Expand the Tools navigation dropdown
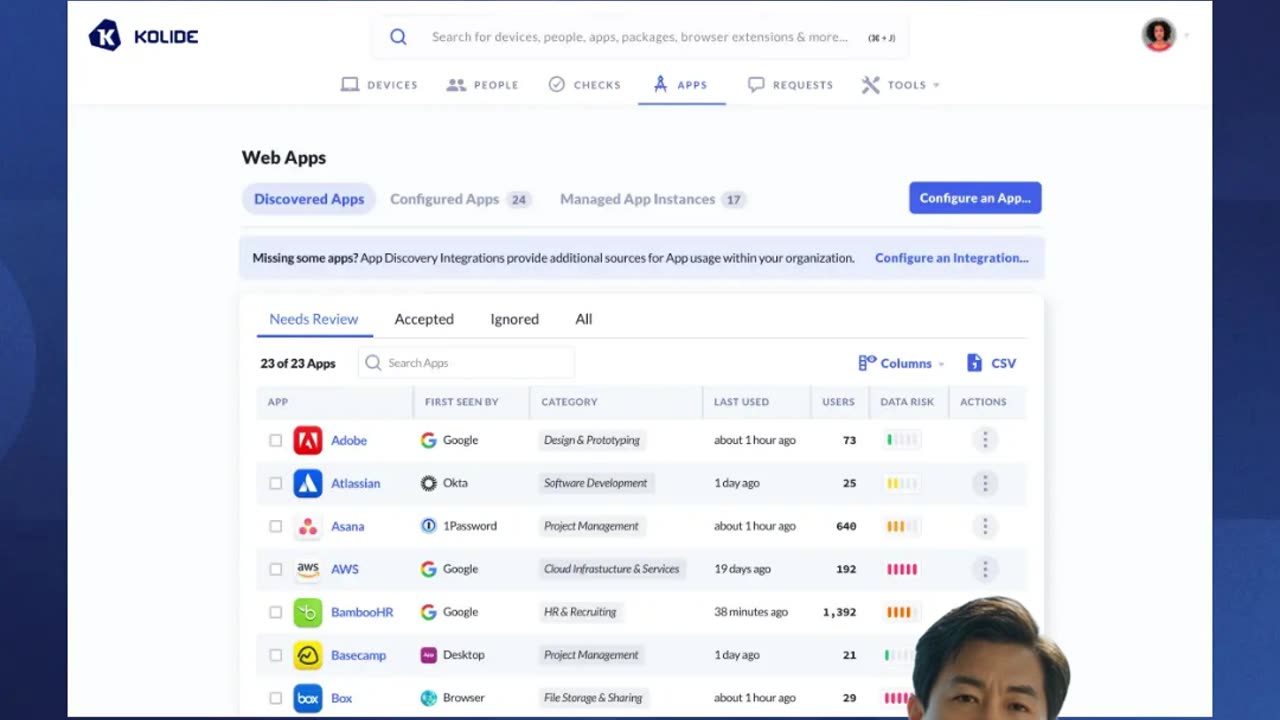The height and width of the screenshot is (720, 1280). [901, 85]
